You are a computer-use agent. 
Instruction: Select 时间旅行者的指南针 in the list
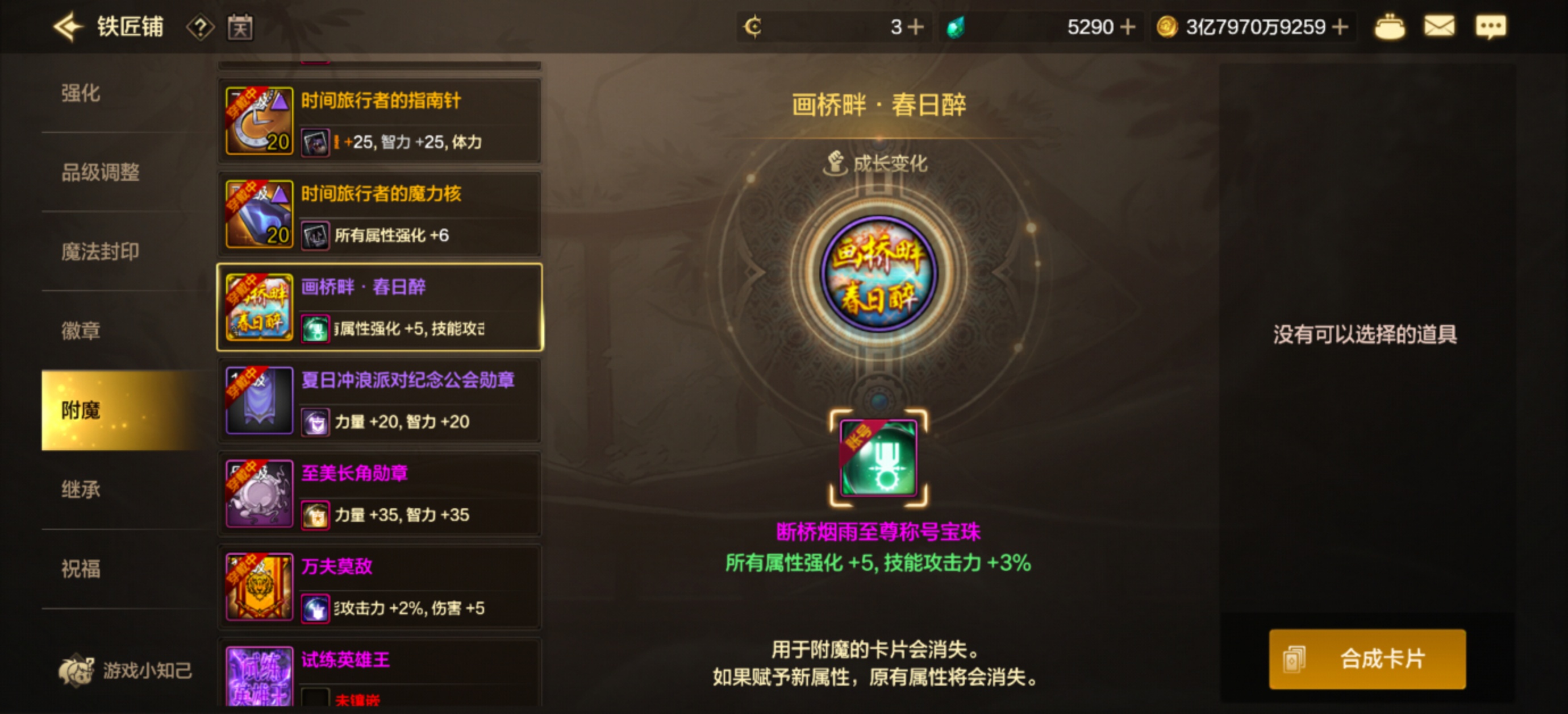pyautogui.click(x=380, y=121)
